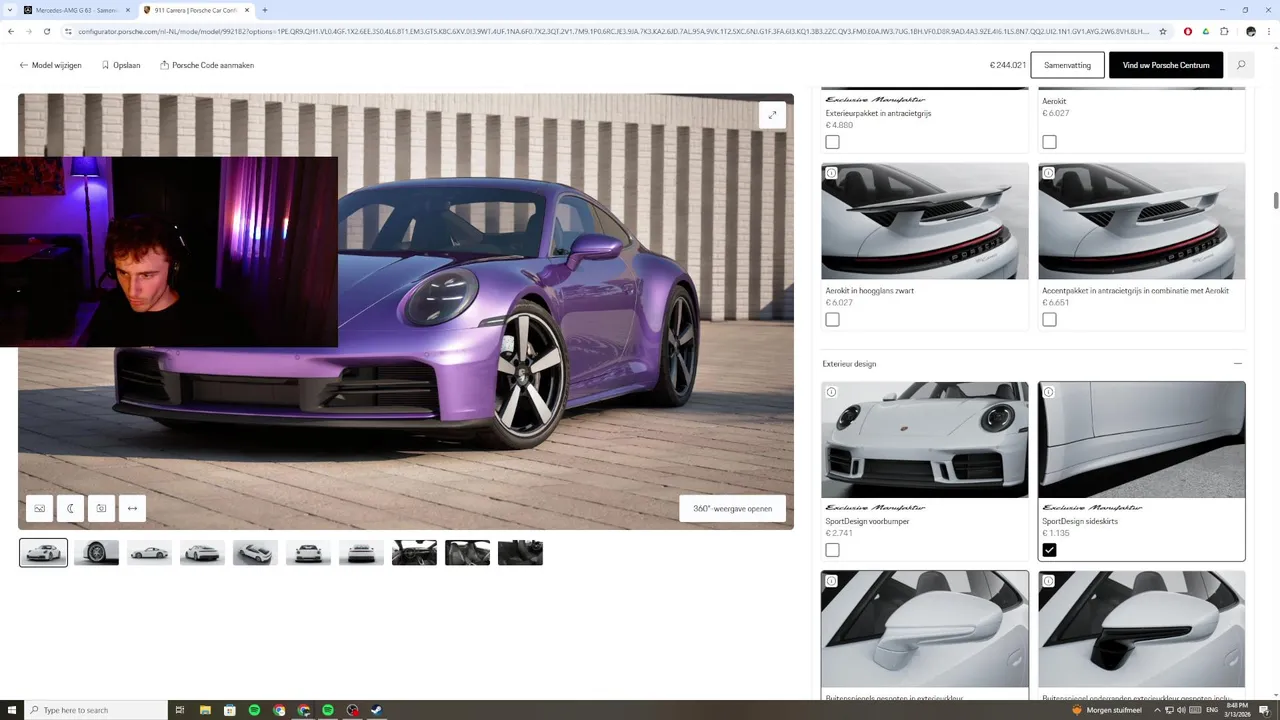
Task: Open info for Accentpakket in antracietgrijs with Aerokit
Action: tap(1048, 173)
